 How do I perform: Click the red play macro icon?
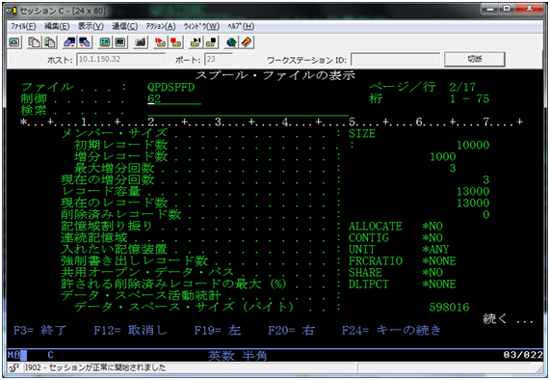tap(160, 42)
